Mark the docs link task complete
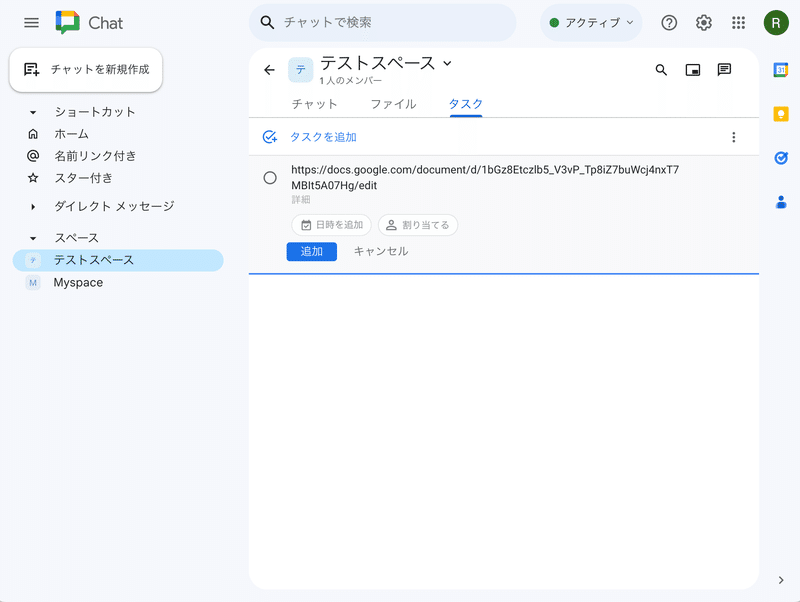Image resolution: width=800 pixels, height=602 pixels. (x=270, y=178)
